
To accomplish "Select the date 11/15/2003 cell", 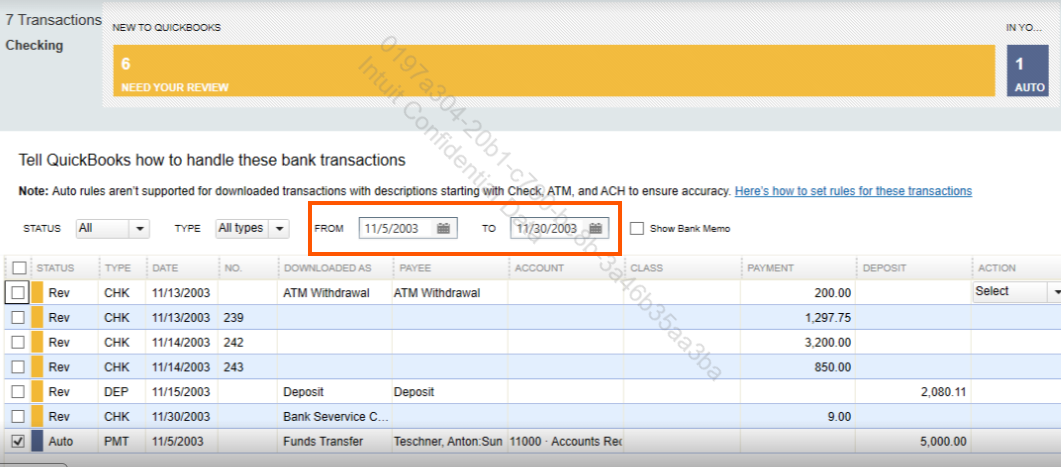I will [181, 392].
